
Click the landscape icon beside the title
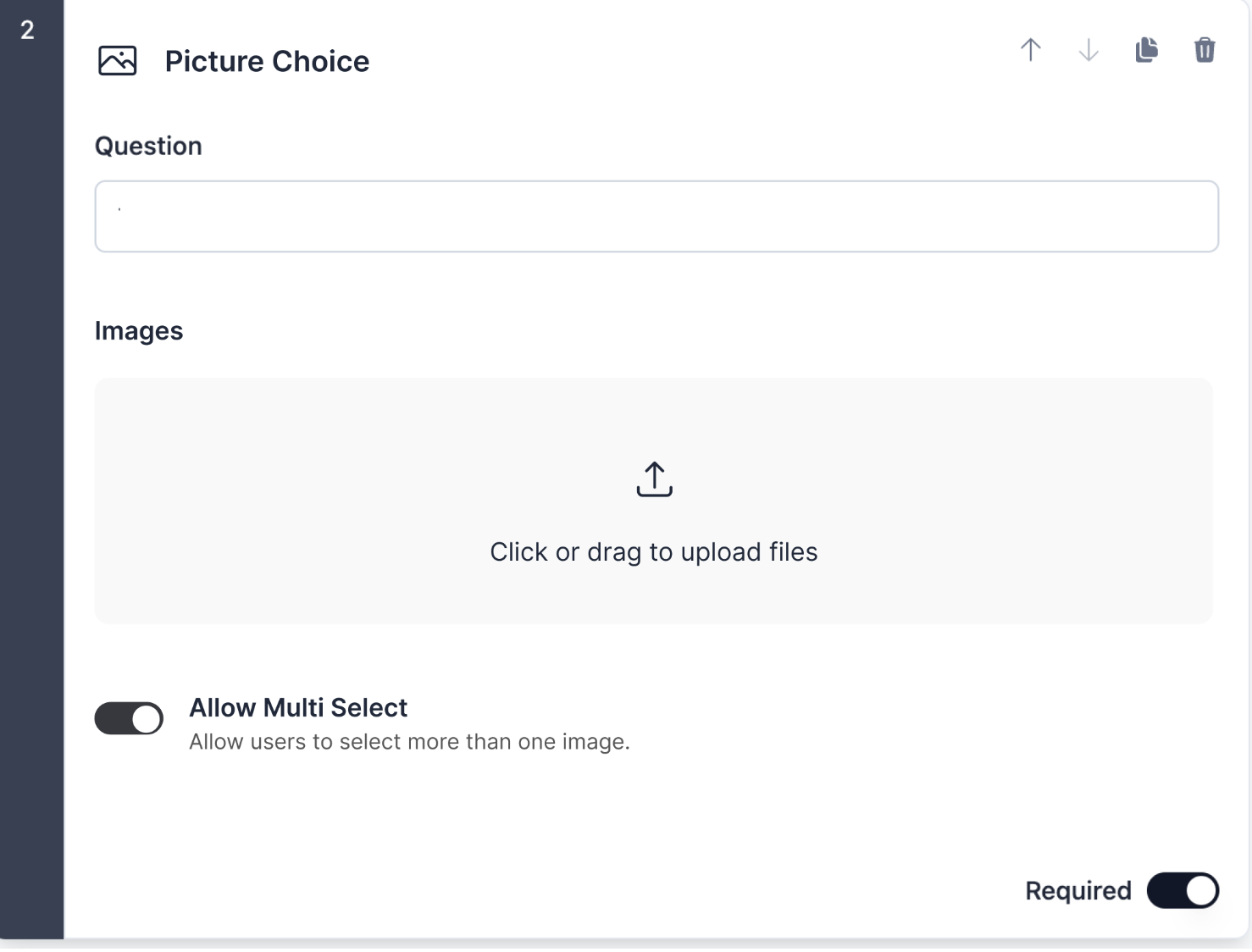[117, 60]
